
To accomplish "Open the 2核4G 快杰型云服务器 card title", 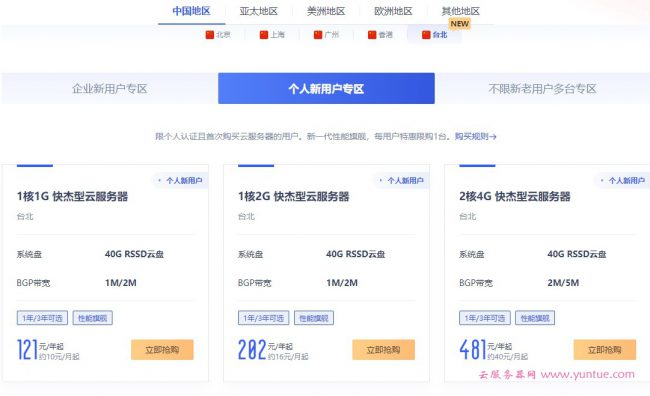I will tap(515, 196).
